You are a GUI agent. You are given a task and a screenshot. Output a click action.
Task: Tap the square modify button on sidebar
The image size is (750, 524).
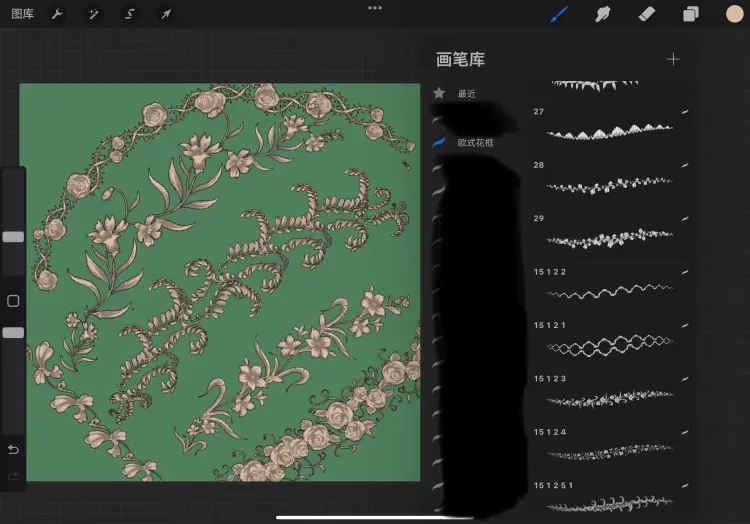[x=13, y=301]
